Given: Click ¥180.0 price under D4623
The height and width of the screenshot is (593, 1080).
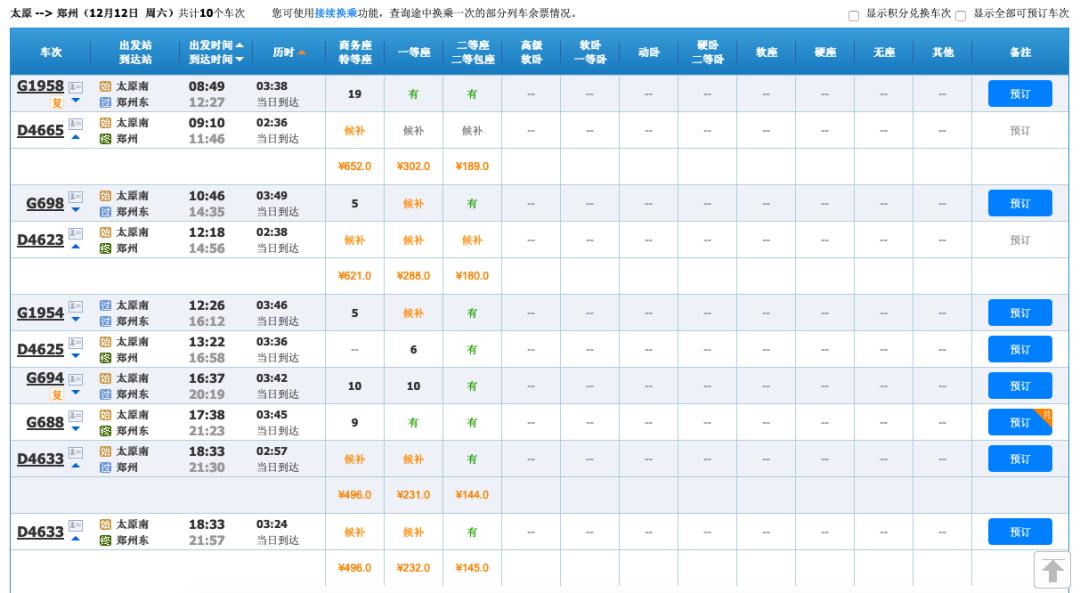Looking at the screenshot, I should click(472, 276).
